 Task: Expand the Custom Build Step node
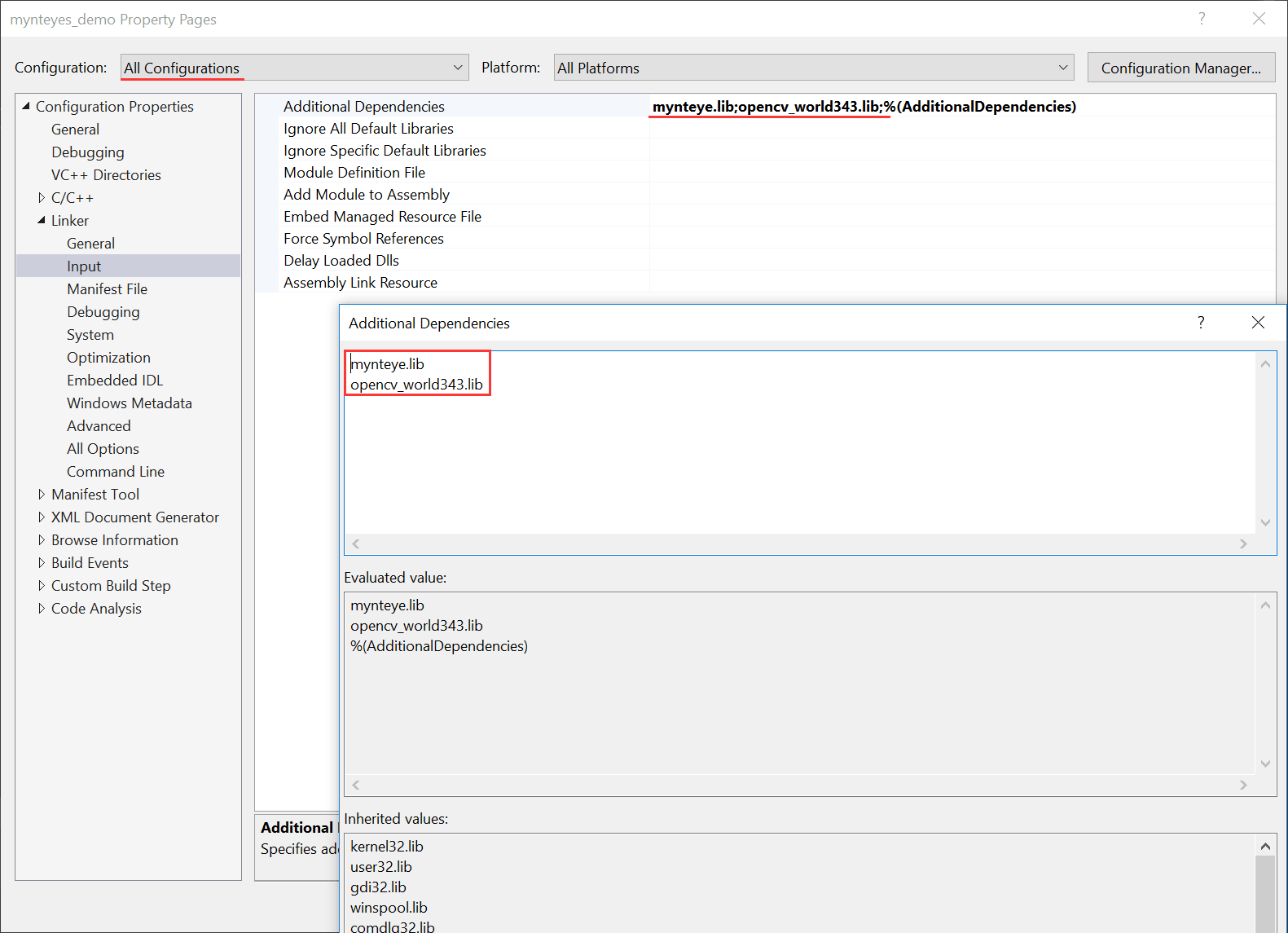[42, 586]
